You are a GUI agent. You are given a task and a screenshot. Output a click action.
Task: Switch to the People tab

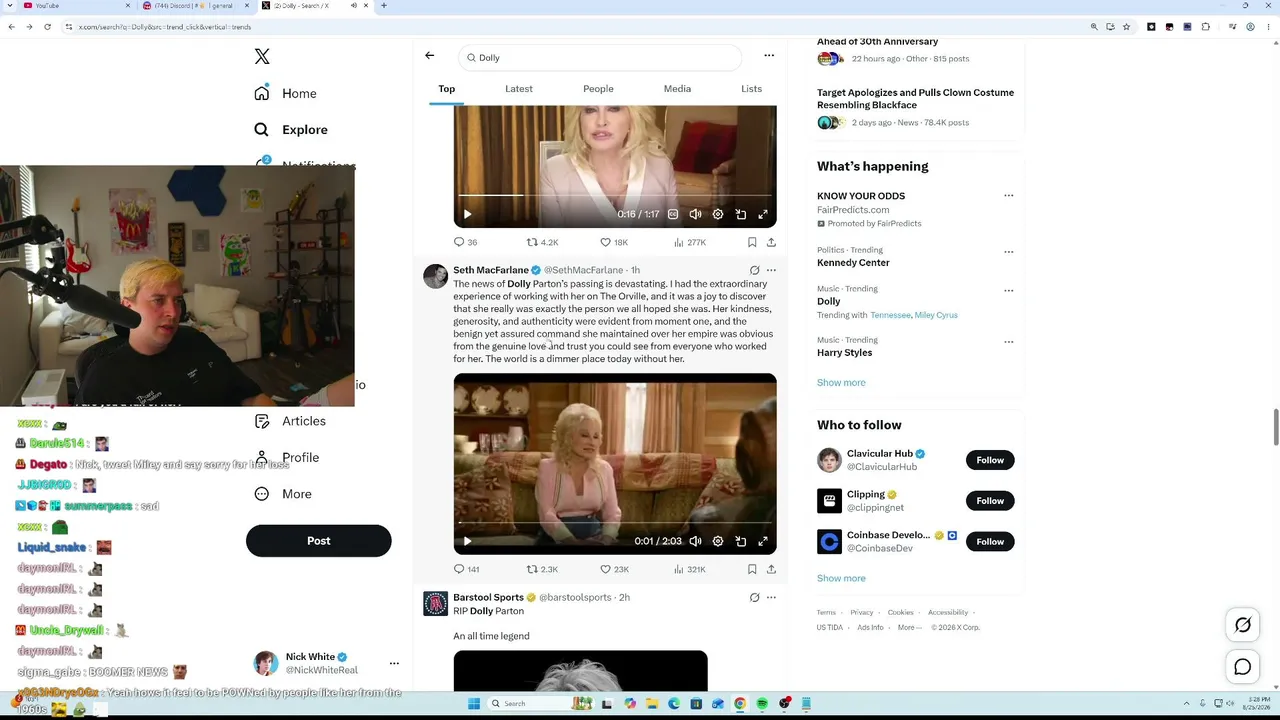[598, 89]
